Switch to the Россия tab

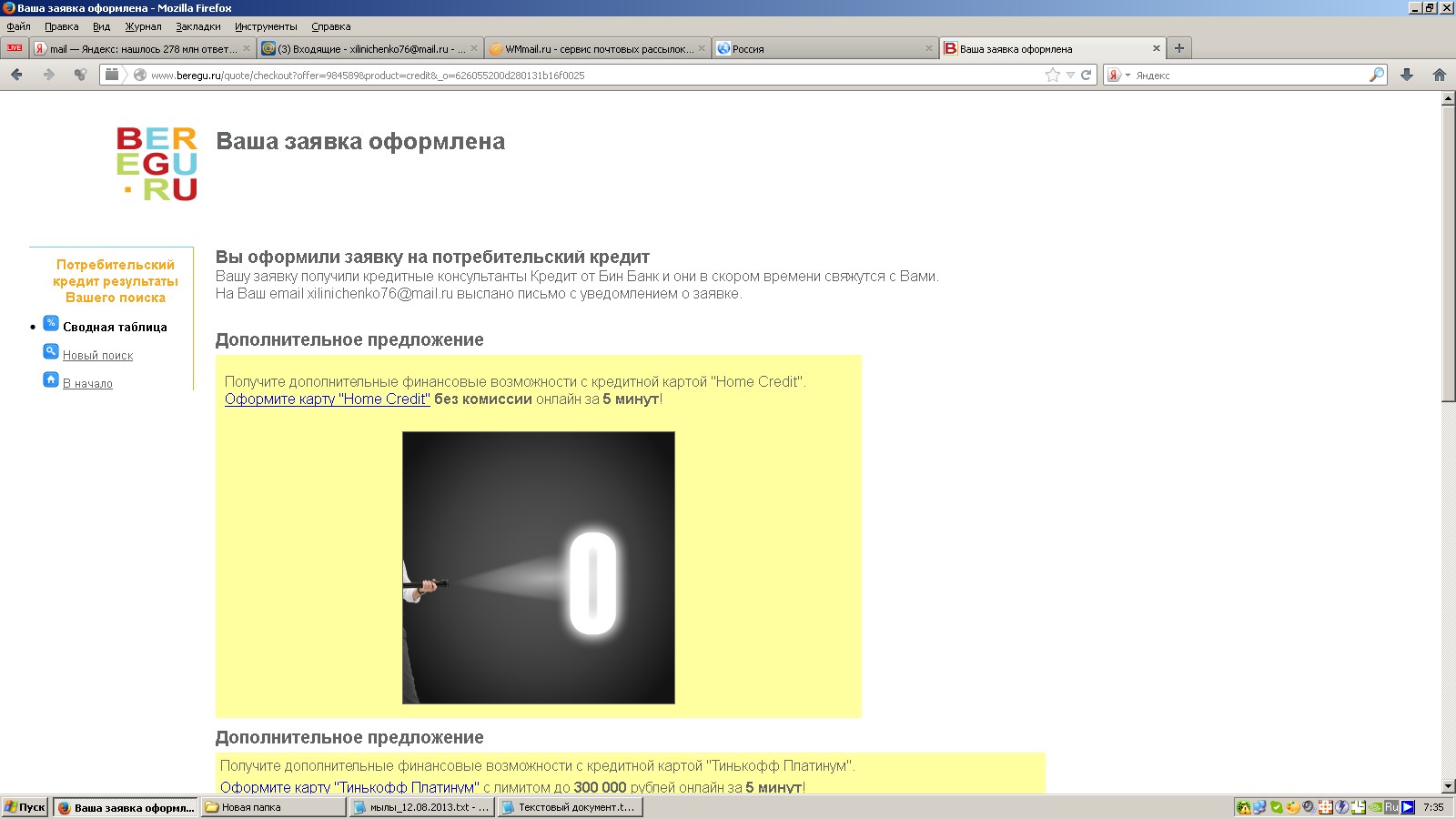point(824,48)
